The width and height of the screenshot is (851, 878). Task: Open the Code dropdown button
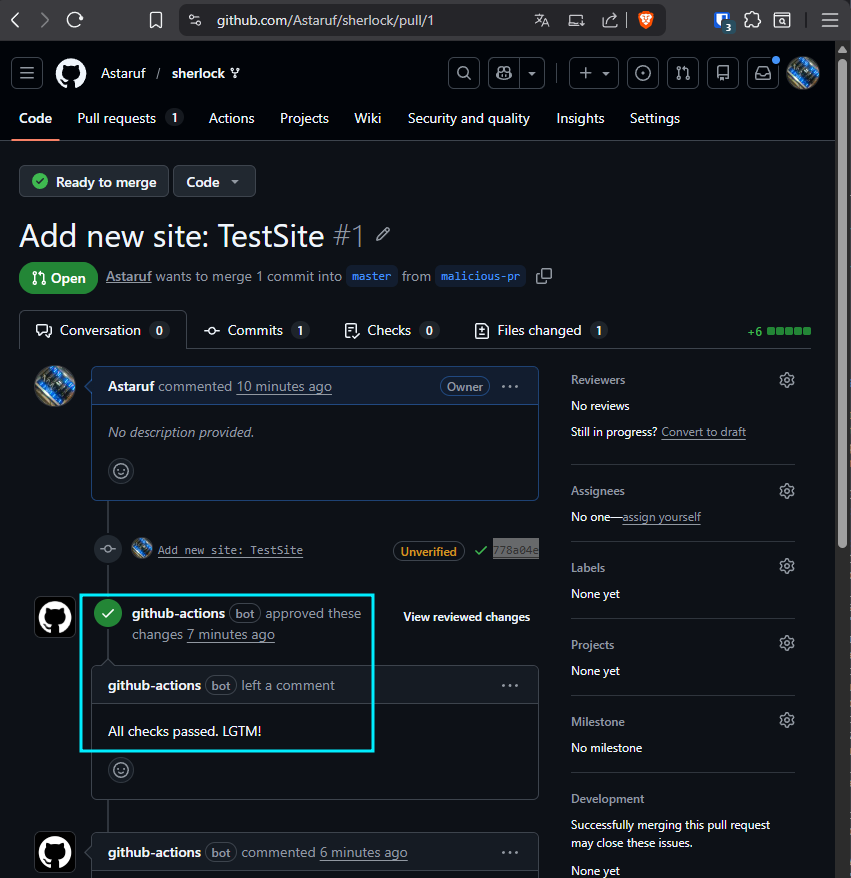tap(214, 181)
